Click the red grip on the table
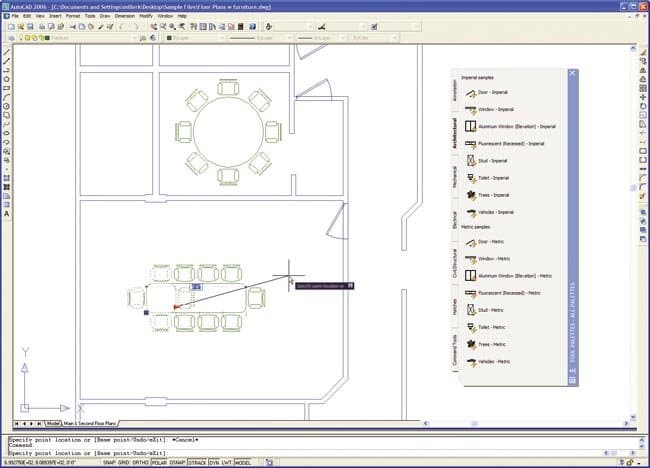Screen dimensions: 650x468 click(176, 307)
